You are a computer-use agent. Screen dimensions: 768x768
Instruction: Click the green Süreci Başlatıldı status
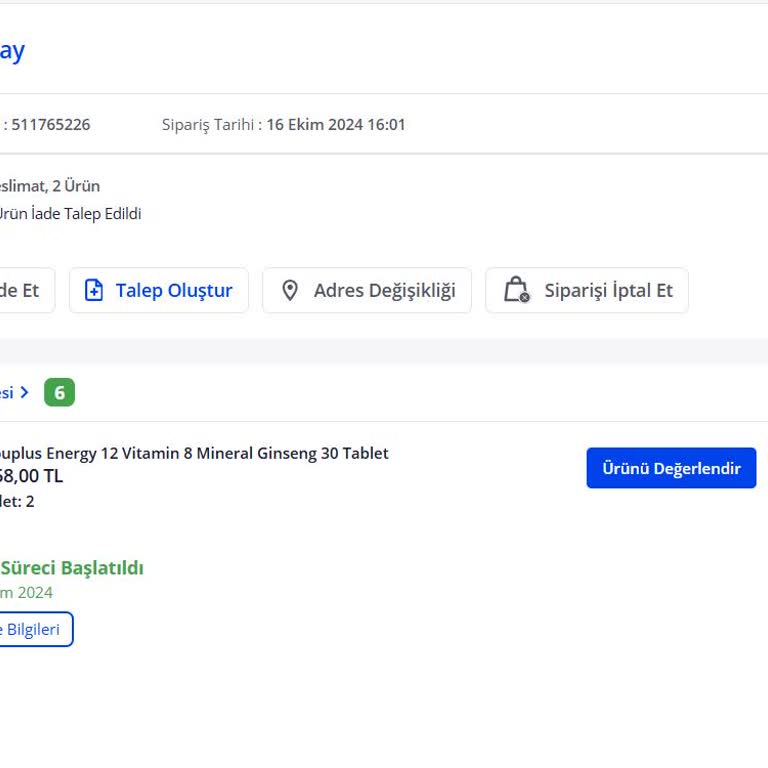pos(72,568)
